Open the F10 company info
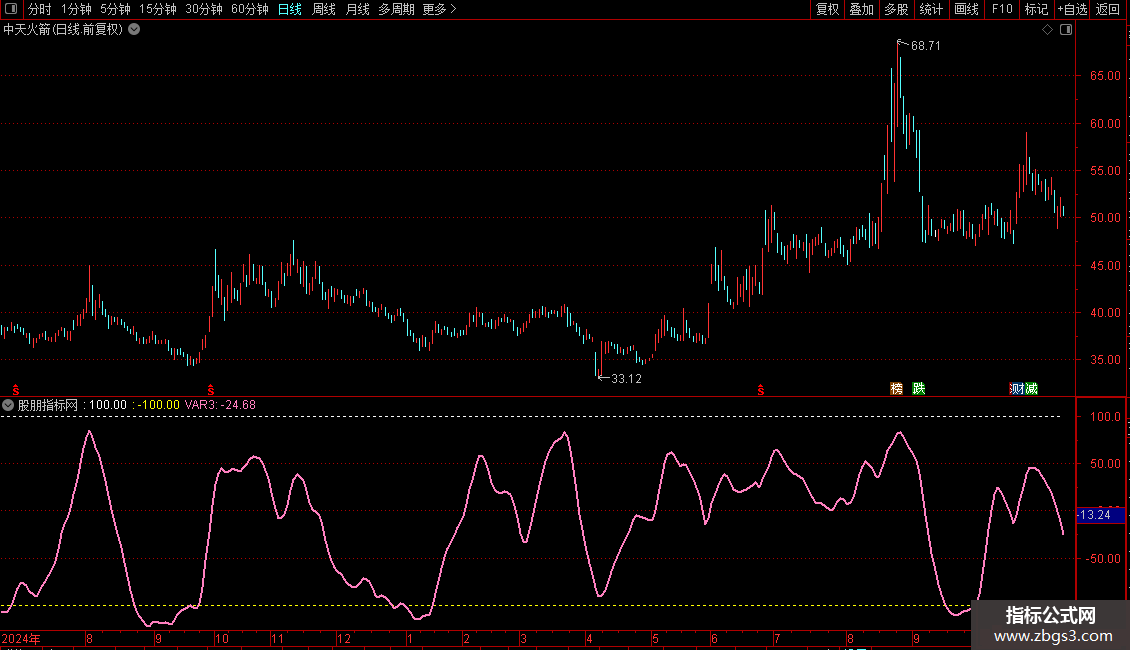 click(1002, 9)
